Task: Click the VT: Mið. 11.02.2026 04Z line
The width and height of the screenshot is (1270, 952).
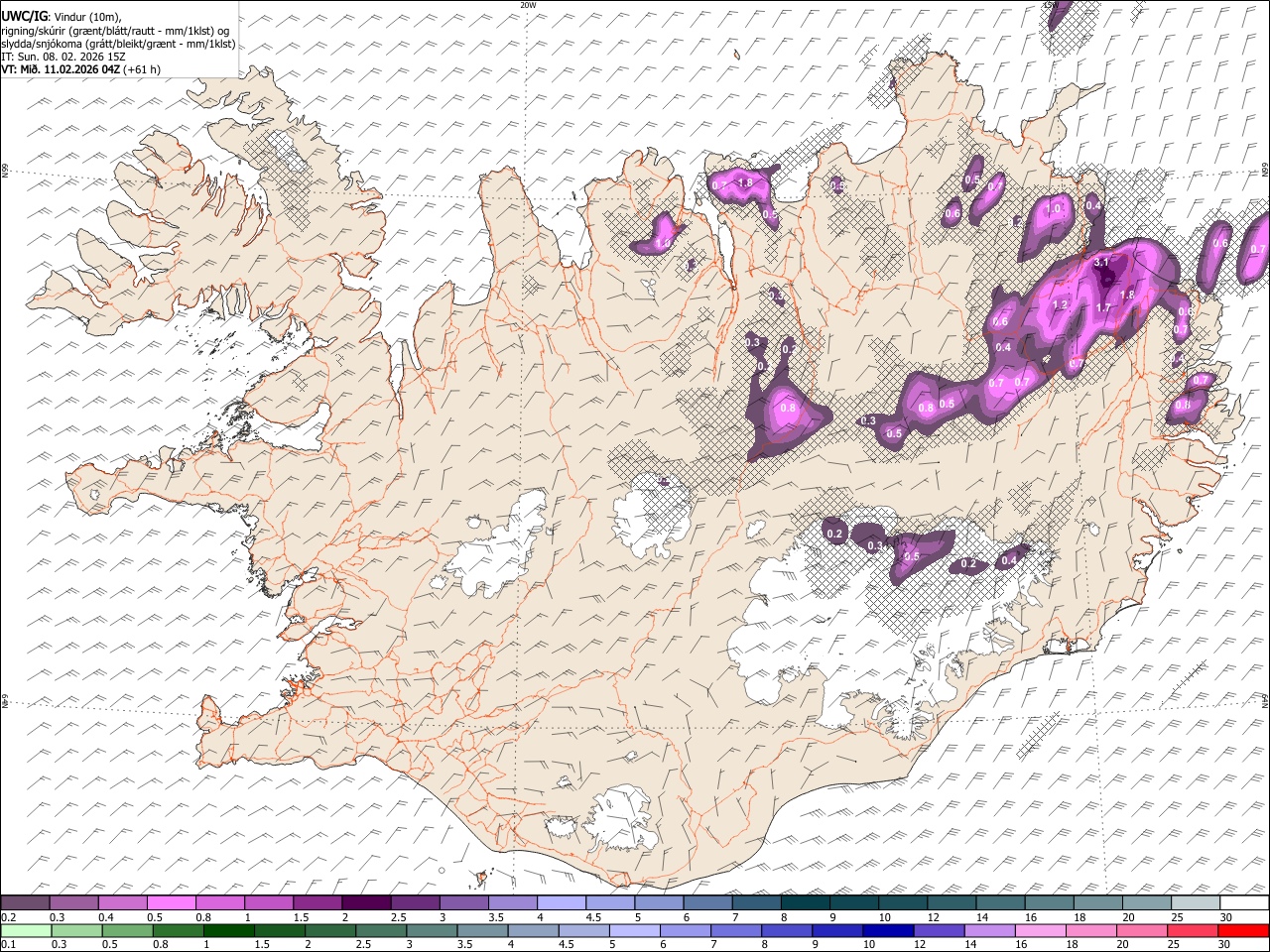Action: point(62,69)
